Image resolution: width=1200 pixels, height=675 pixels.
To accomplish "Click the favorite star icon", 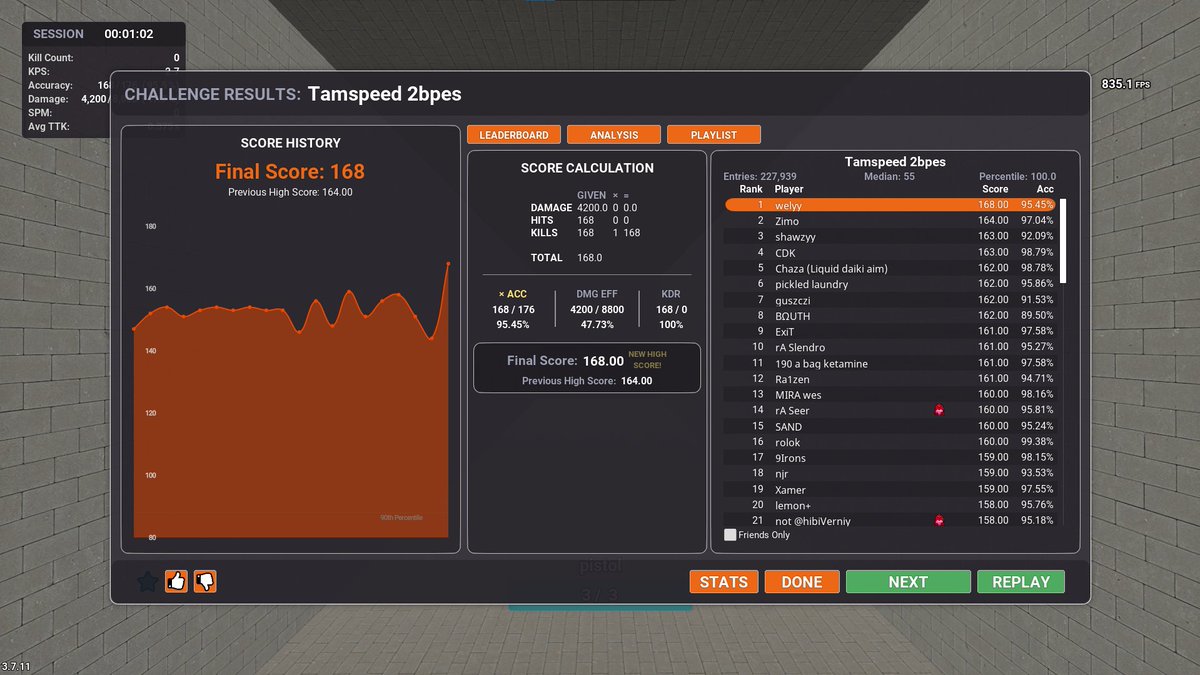I will (x=147, y=581).
